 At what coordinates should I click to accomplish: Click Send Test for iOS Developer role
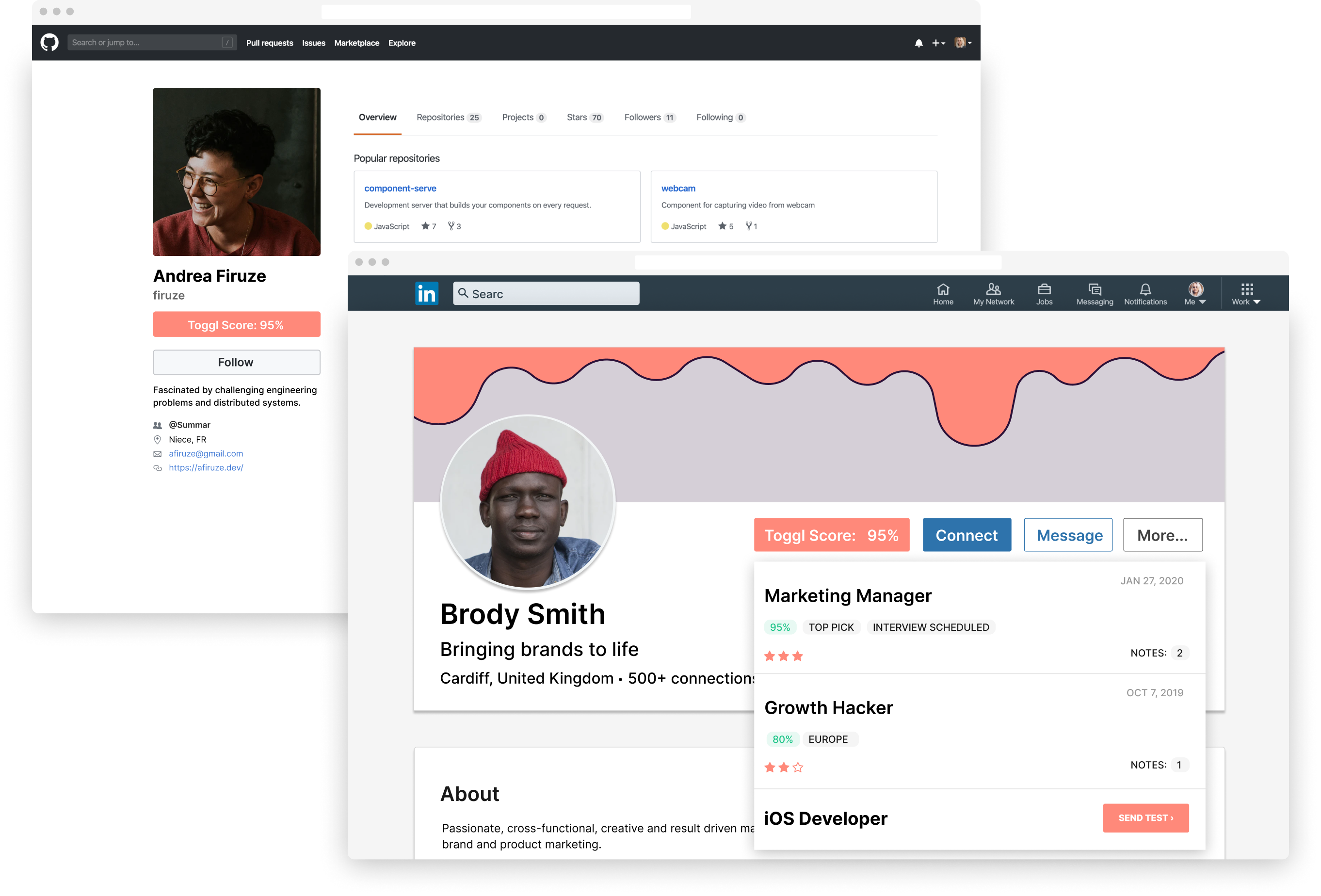[x=1145, y=818]
